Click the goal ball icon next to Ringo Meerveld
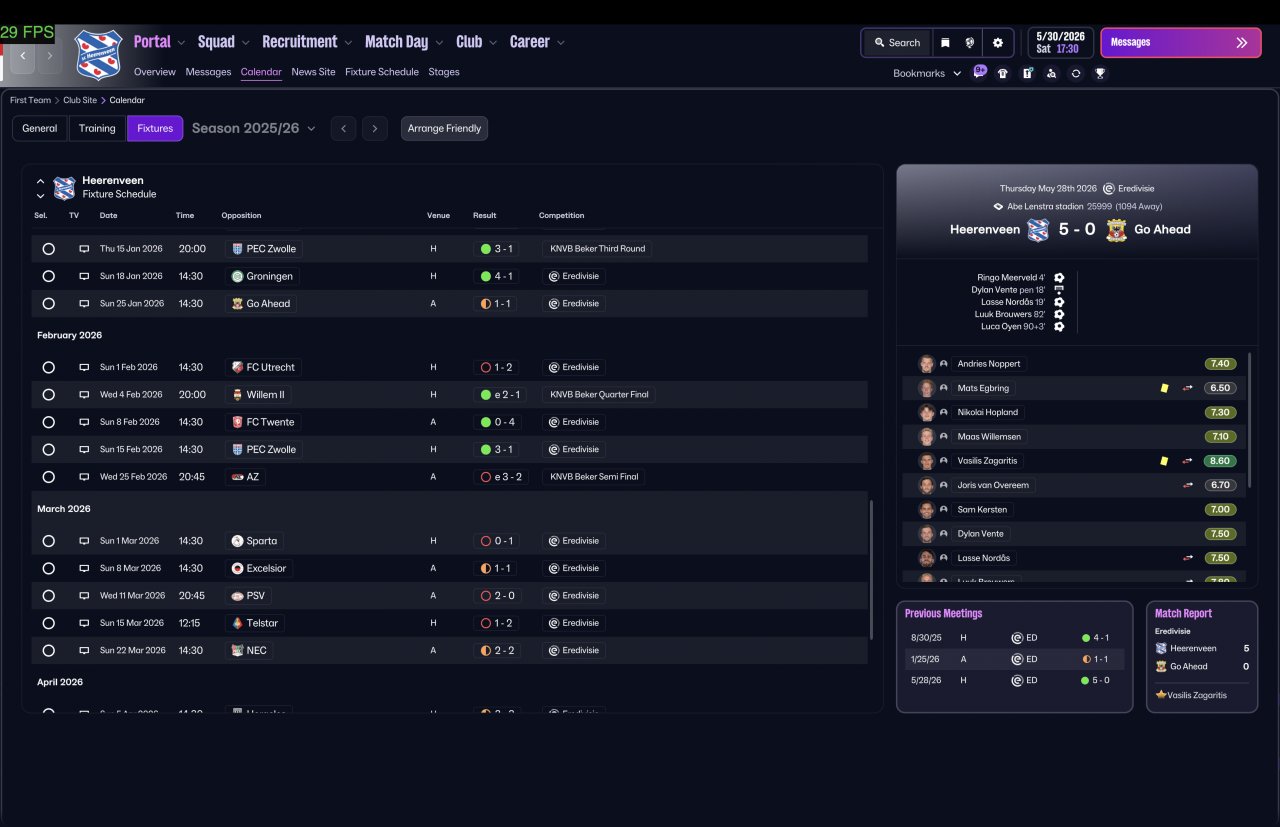Viewport: 1280px width, 827px height. (1059, 278)
